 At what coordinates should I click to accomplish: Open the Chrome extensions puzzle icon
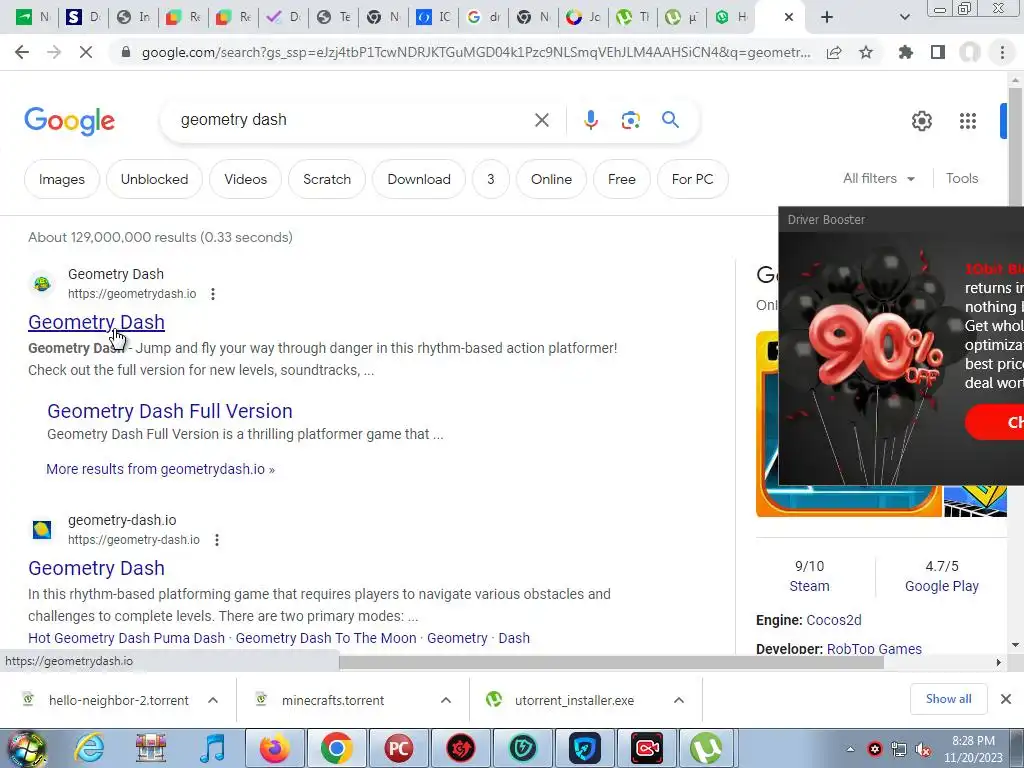905,53
